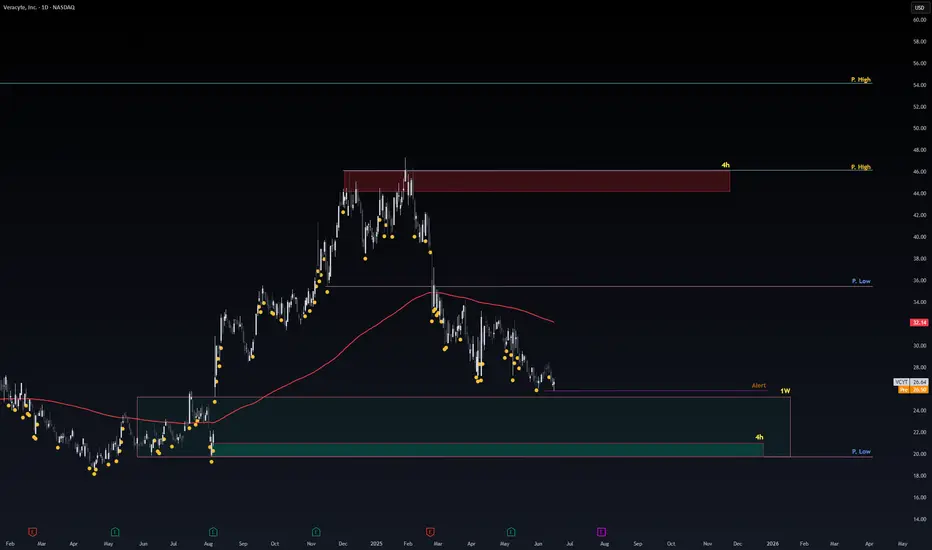Click the VCYT 26.64 last price tag
The height and width of the screenshot is (550, 932).
(911, 382)
